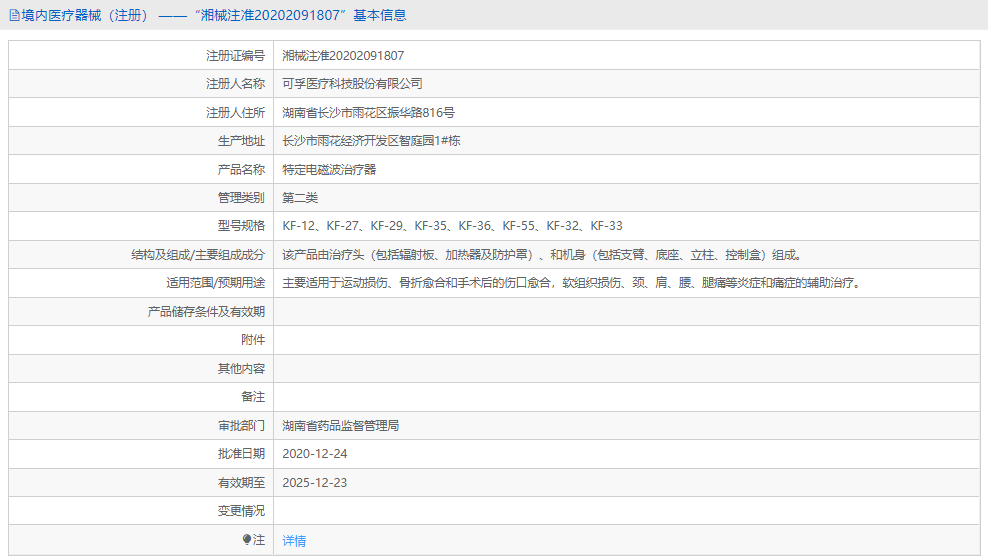Select the model list starting KF-12
Screen dimensions: 988x560
(x=452, y=226)
